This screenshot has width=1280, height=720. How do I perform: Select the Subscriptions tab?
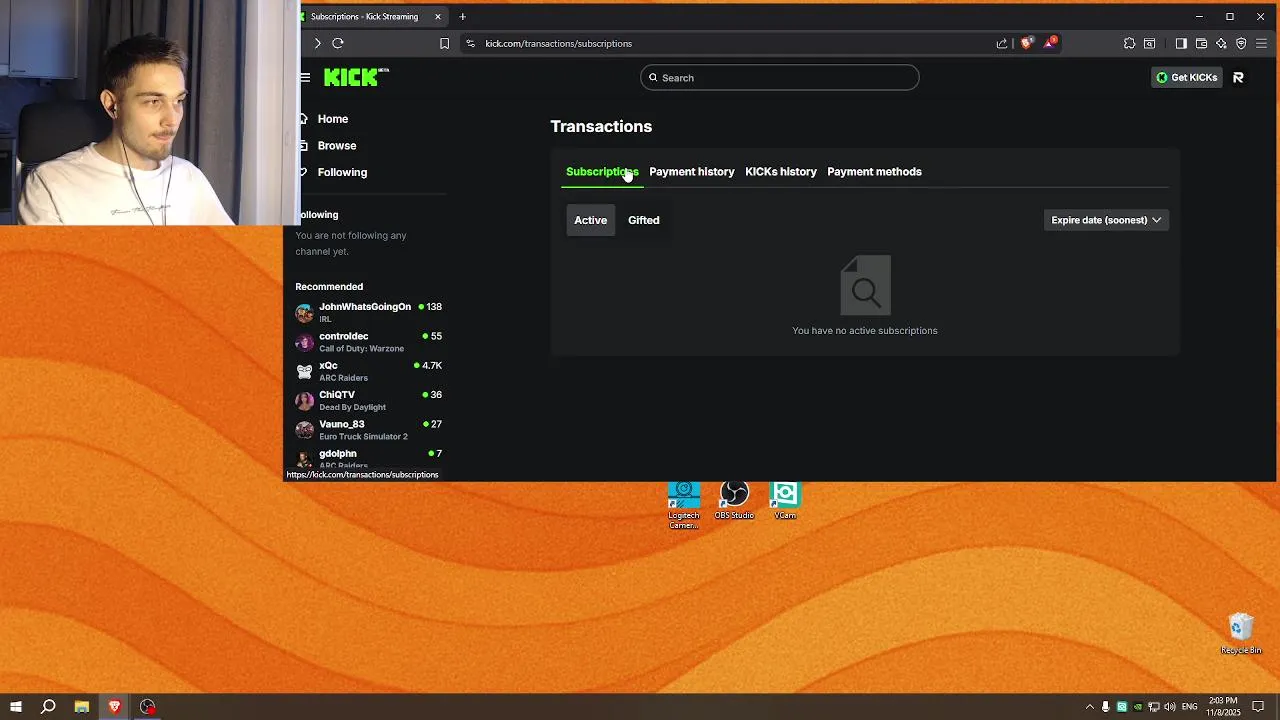tap(602, 172)
